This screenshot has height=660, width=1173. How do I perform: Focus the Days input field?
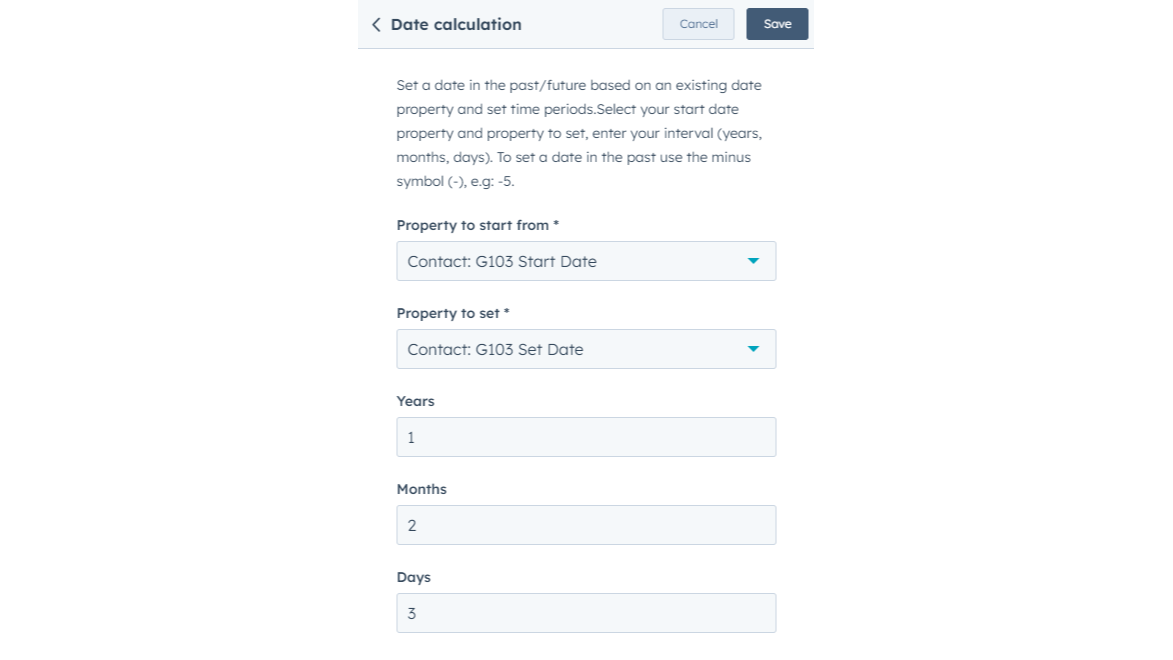[586, 613]
